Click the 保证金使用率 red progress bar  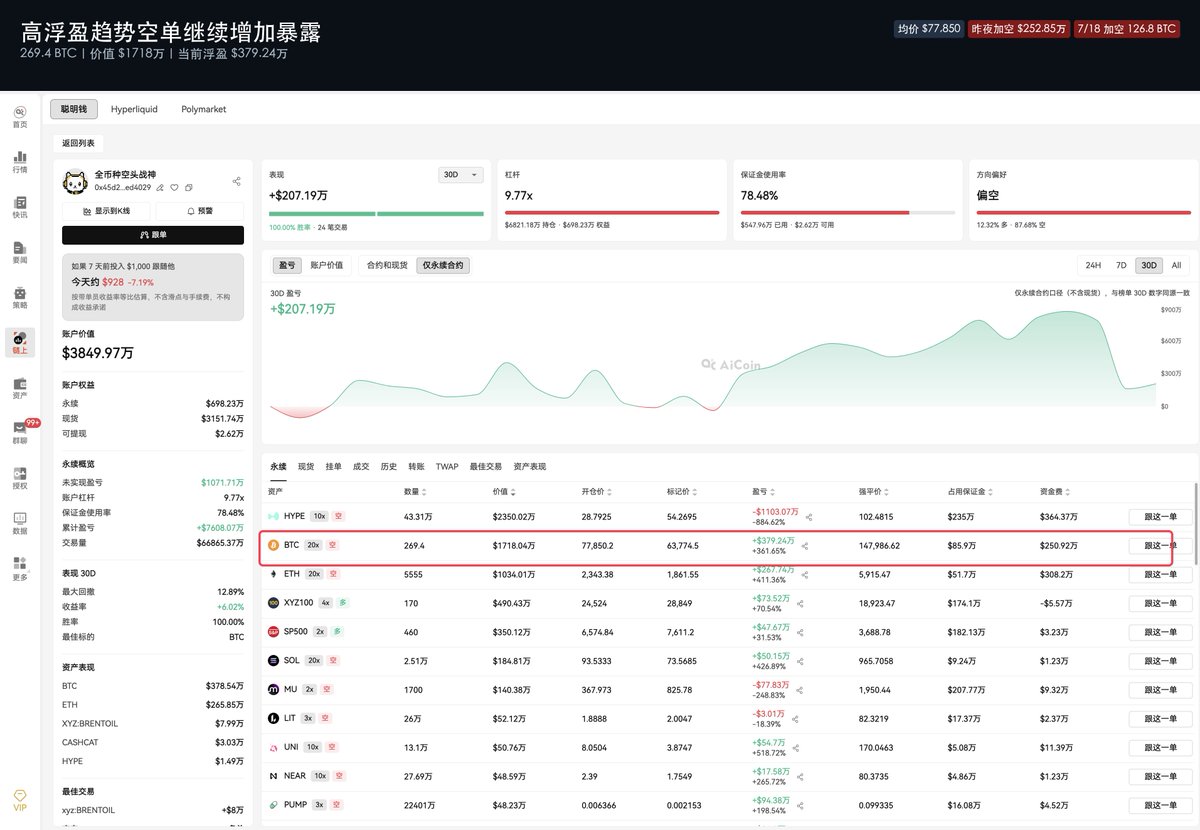click(823, 213)
